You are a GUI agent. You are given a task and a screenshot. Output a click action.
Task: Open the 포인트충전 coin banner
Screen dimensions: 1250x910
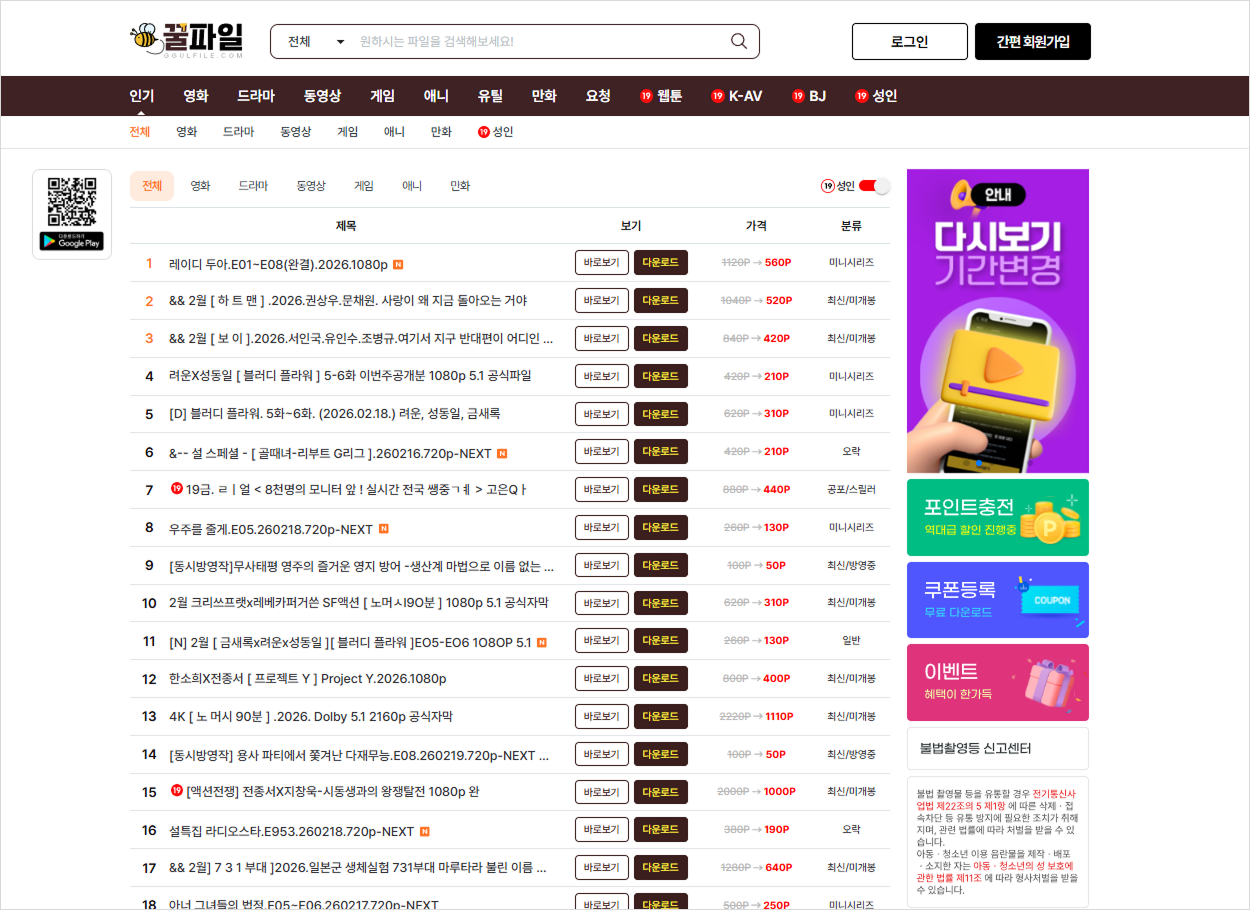tap(997, 517)
